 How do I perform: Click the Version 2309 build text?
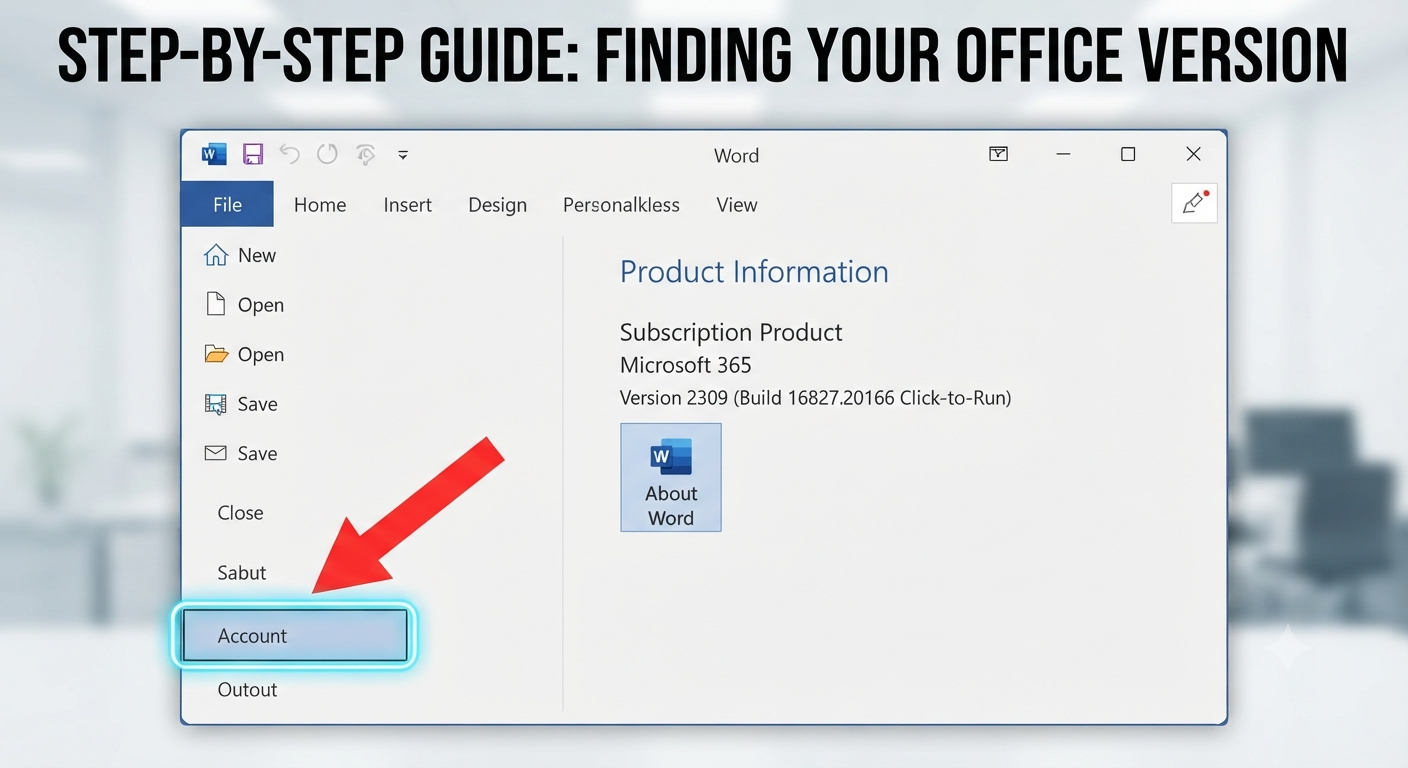tap(816, 398)
